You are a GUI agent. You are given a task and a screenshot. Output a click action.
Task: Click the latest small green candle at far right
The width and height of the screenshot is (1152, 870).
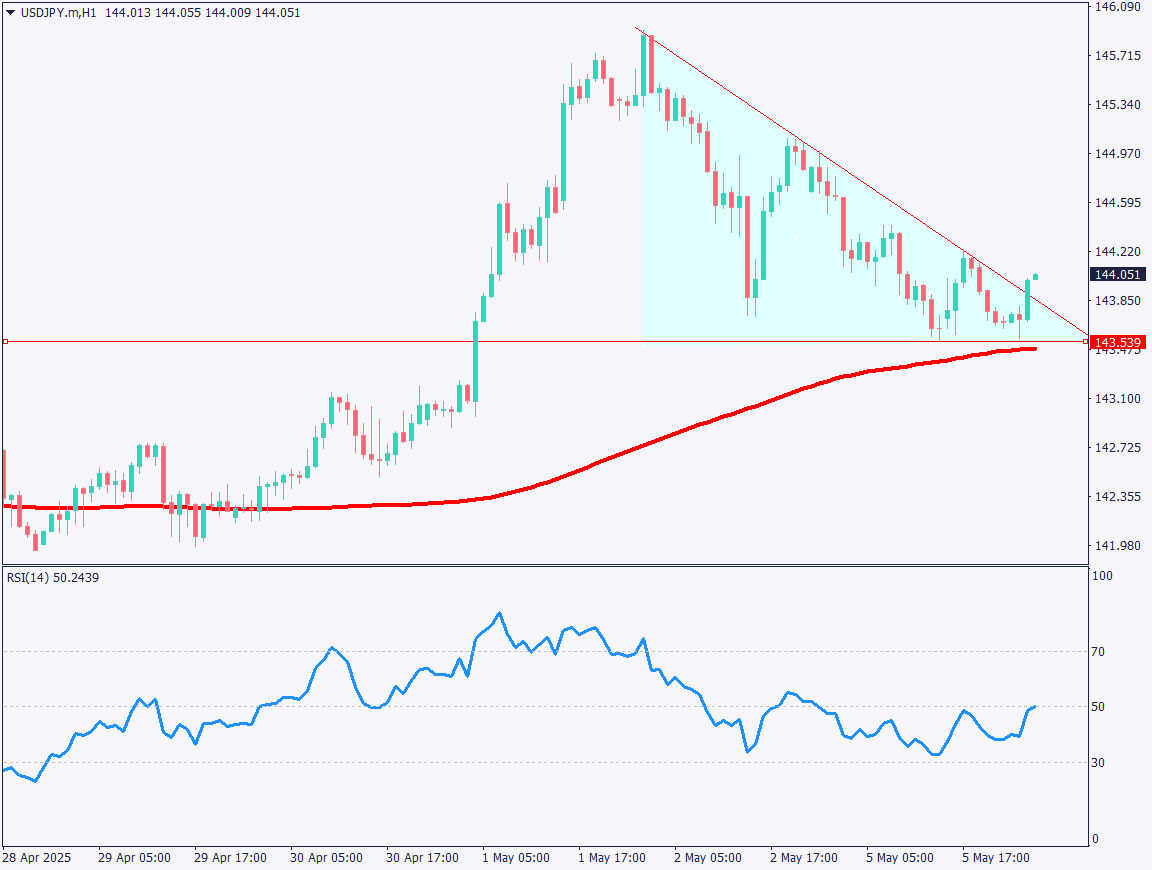point(1036,276)
